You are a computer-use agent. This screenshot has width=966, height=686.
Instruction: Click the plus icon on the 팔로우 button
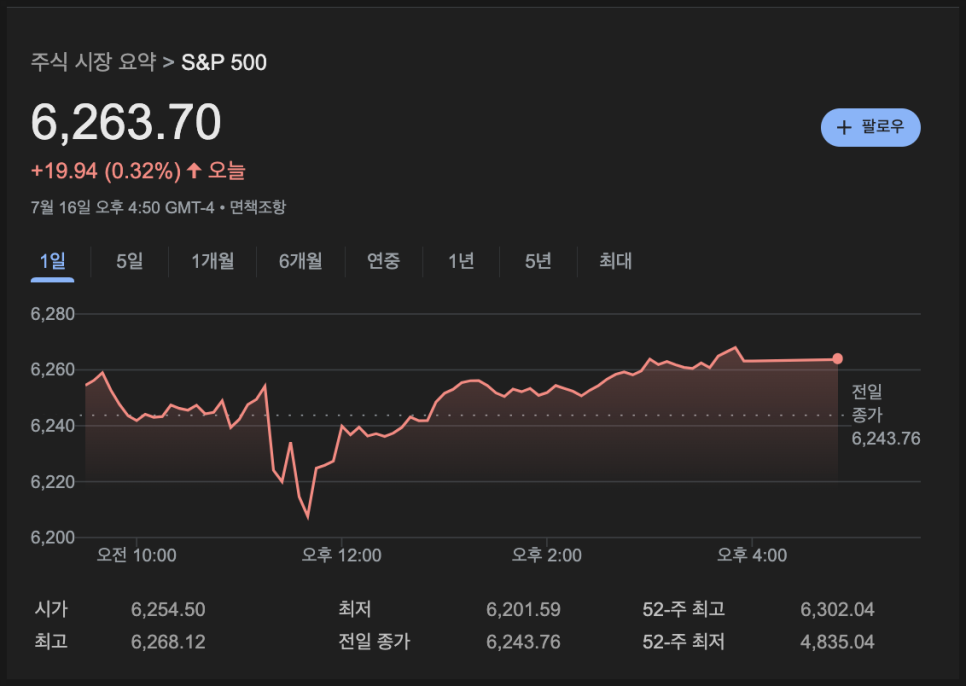[843, 127]
